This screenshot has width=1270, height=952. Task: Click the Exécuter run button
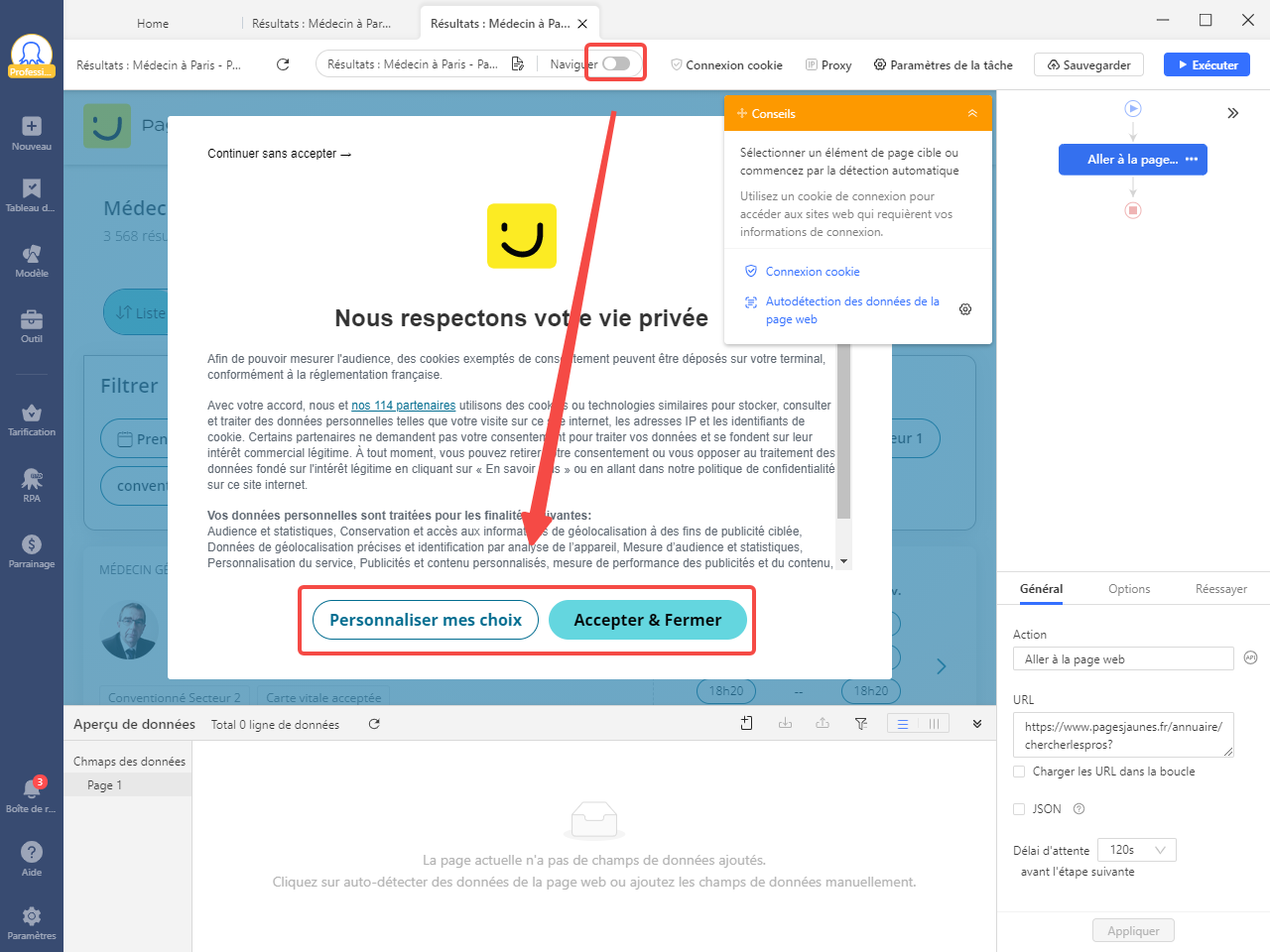[1206, 64]
